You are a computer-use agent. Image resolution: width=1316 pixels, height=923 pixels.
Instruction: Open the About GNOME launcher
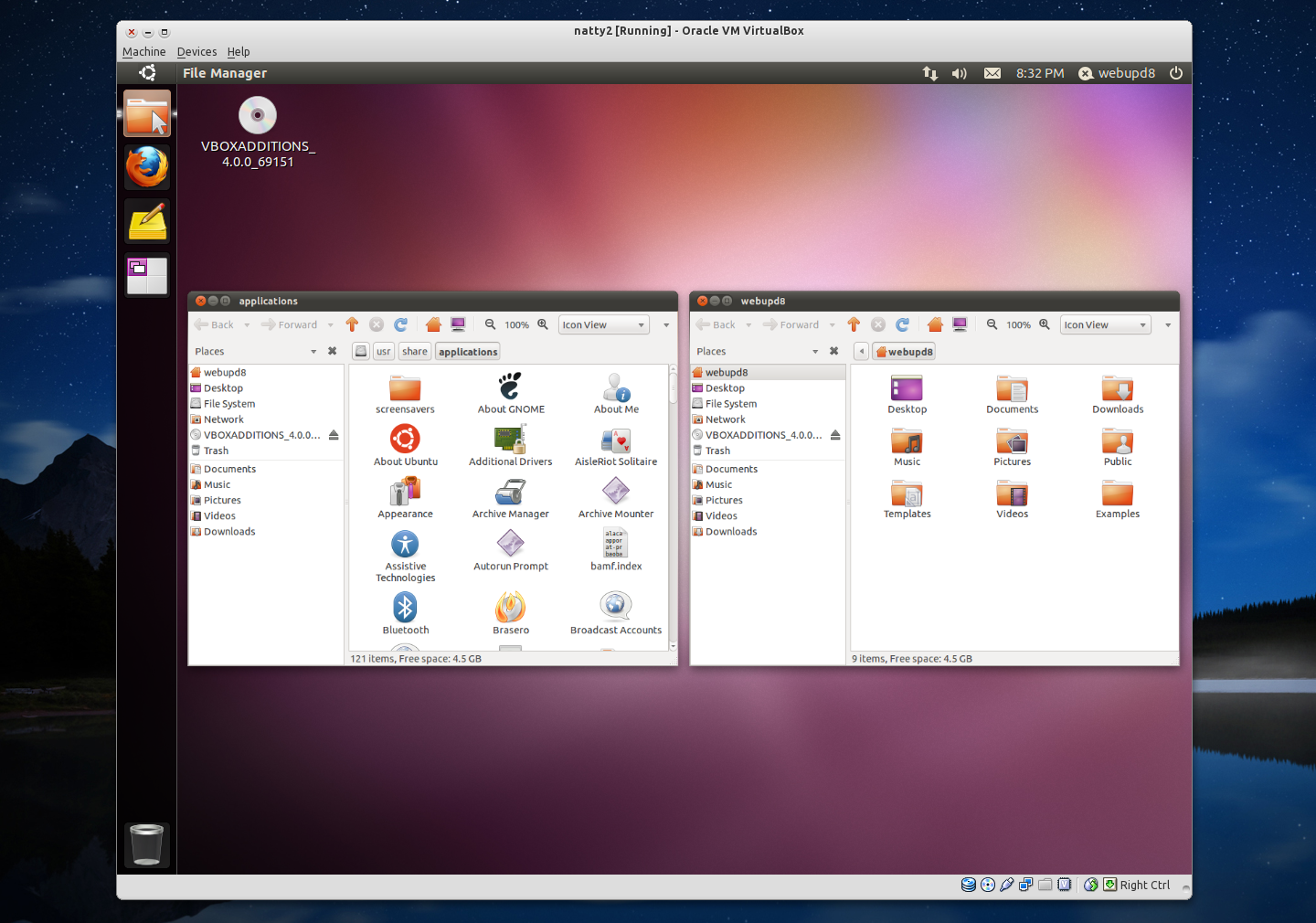point(511,394)
